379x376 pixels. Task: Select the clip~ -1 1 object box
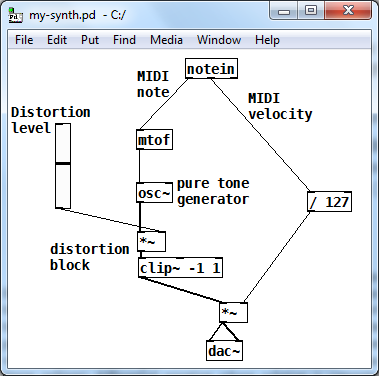tap(180, 267)
